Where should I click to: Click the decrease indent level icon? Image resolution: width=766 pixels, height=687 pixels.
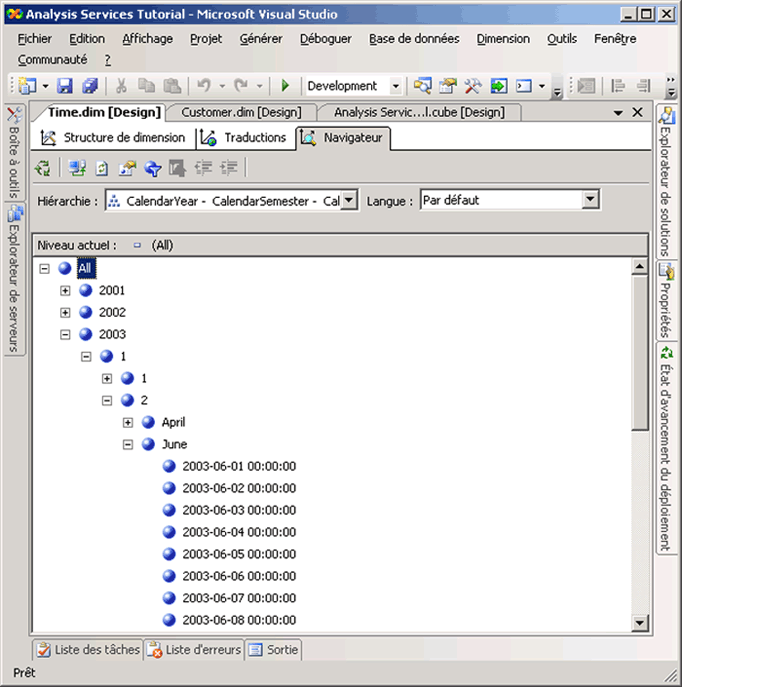click(203, 168)
